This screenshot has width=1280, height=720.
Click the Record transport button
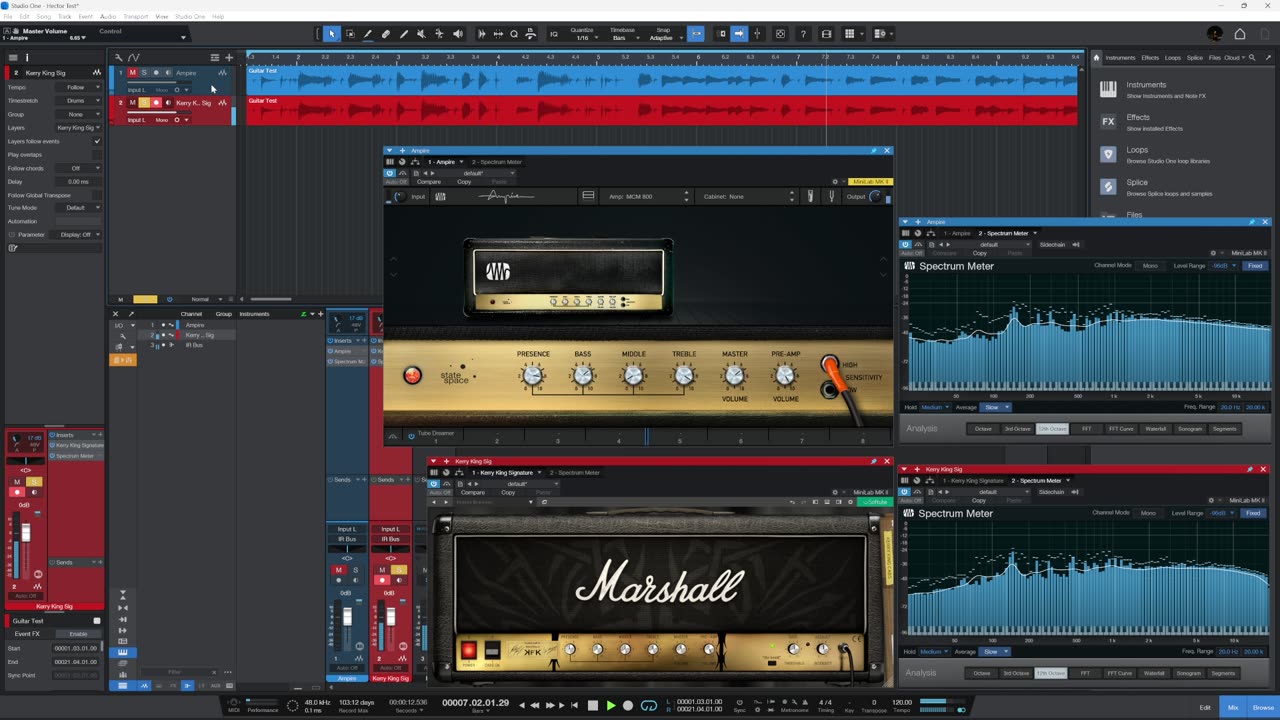628,705
